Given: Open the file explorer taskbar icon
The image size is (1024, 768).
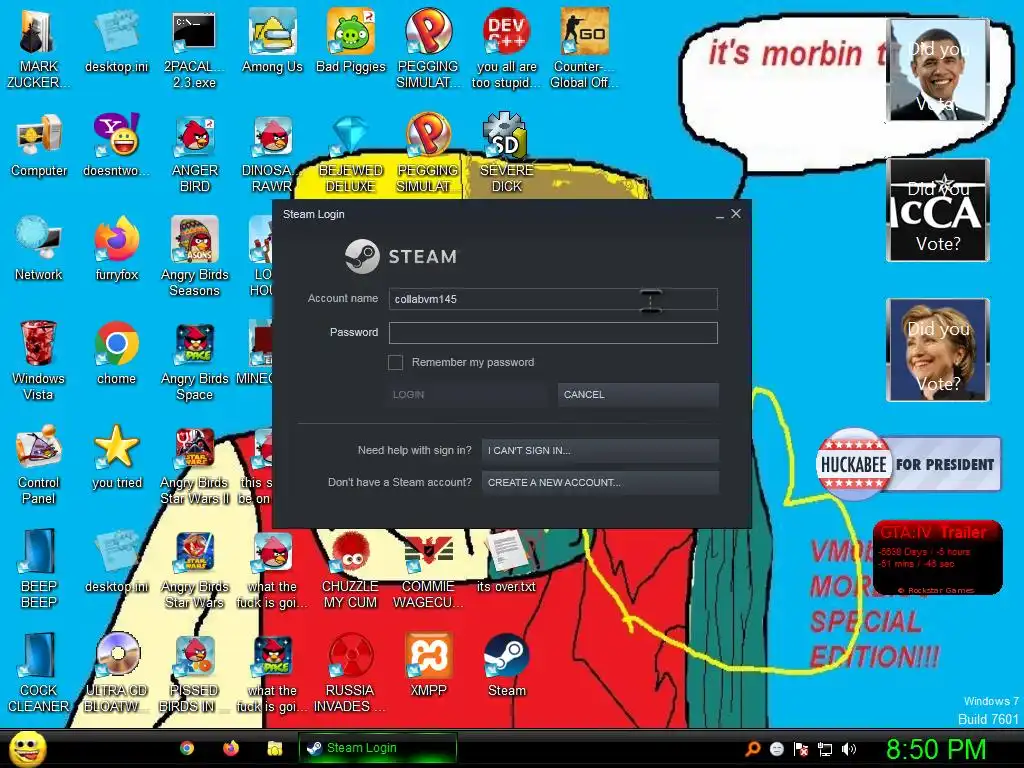Looking at the screenshot, I should 274,748.
